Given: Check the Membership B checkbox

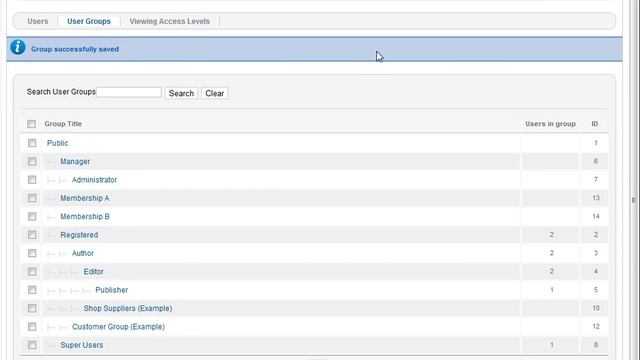Looking at the screenshot, I should pyautogui.click(x=32, y=216).
